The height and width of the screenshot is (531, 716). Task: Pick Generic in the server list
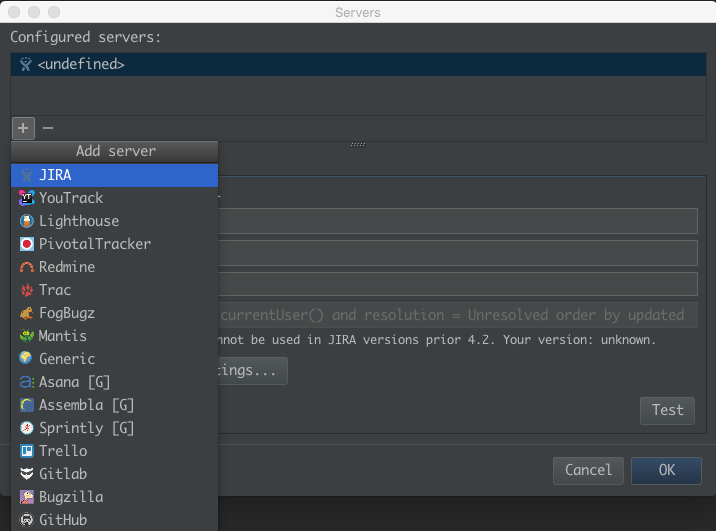pyautogui.click(x=114, y=359)
